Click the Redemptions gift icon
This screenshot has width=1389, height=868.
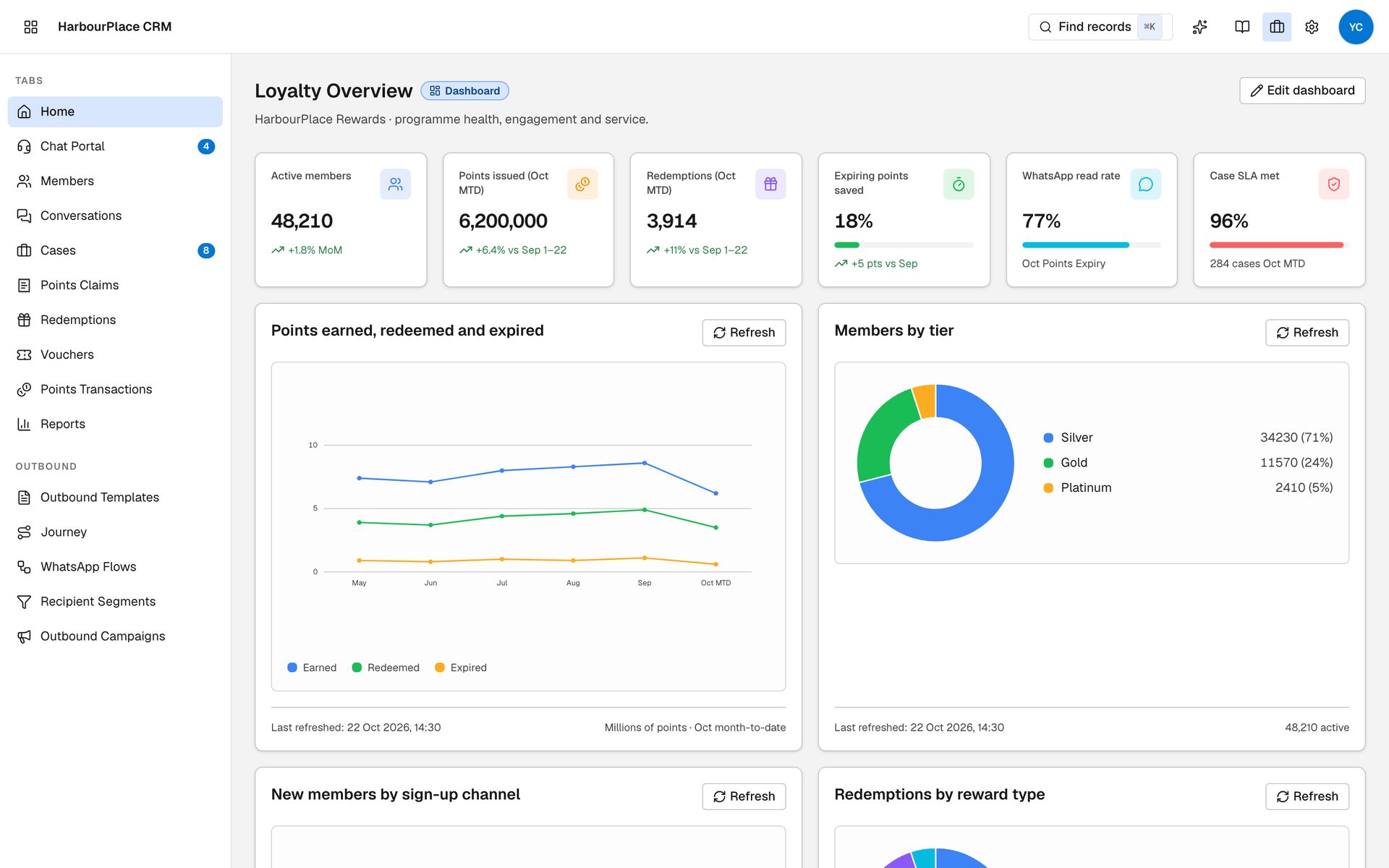(770, 184)
